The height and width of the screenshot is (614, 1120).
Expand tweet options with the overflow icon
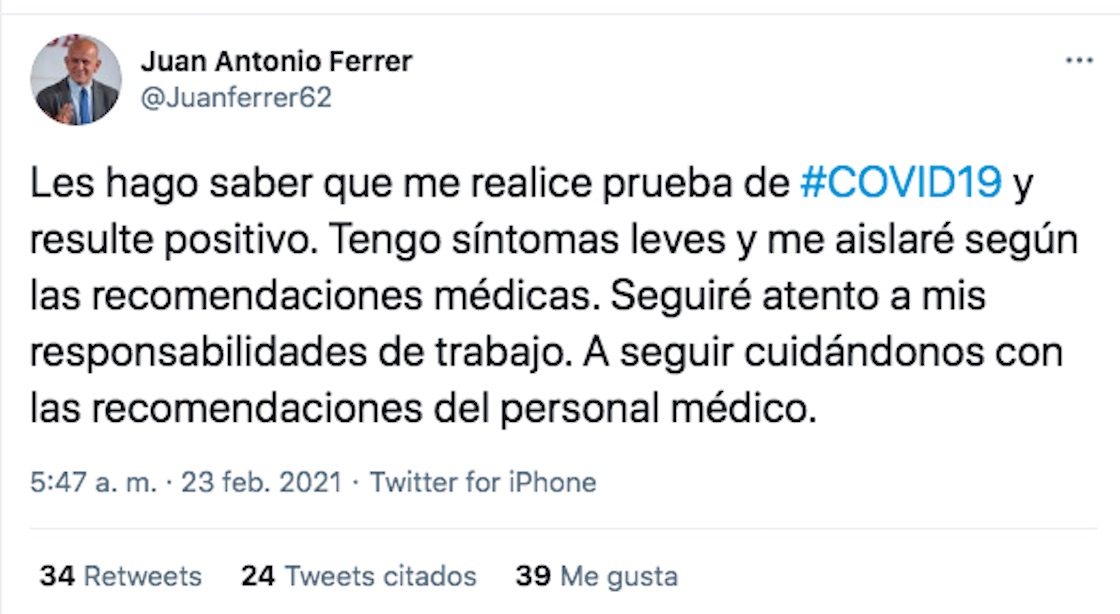tap(1078, 62)
